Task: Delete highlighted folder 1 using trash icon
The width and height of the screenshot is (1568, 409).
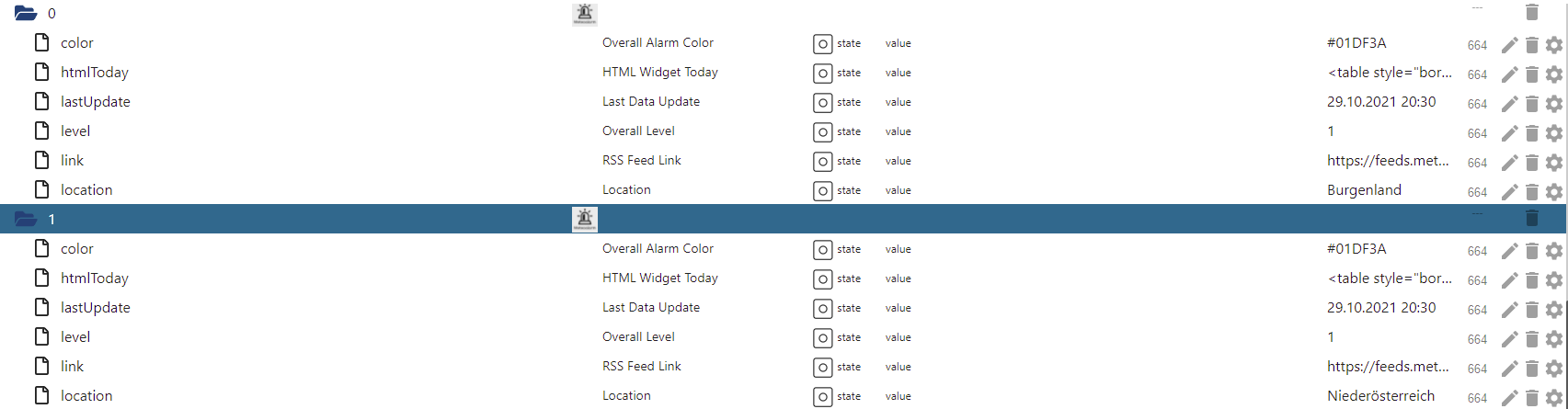Action: (x=1531, y=218)
